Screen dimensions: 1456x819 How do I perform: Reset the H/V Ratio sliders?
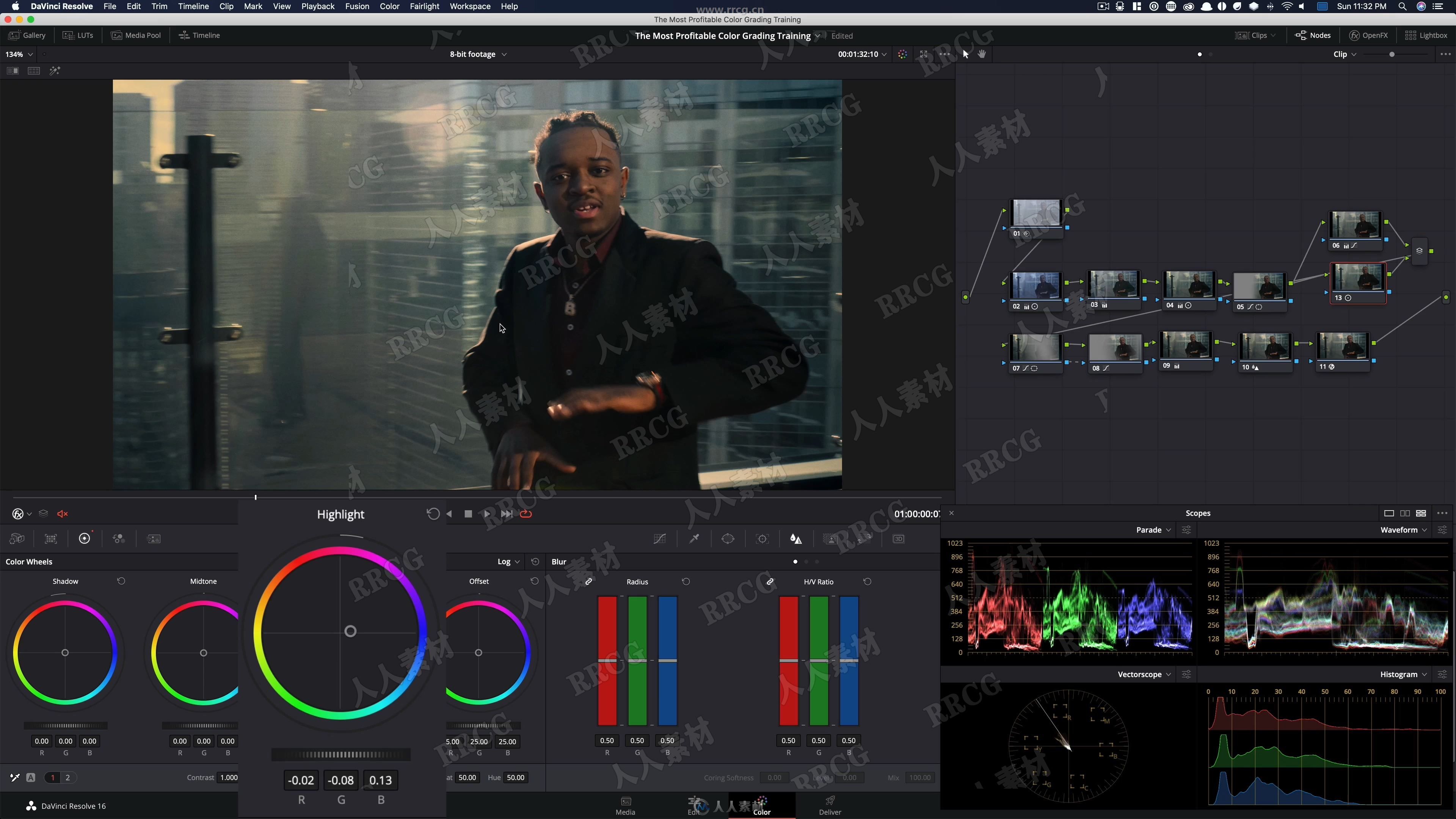click(x=867, y=582)
